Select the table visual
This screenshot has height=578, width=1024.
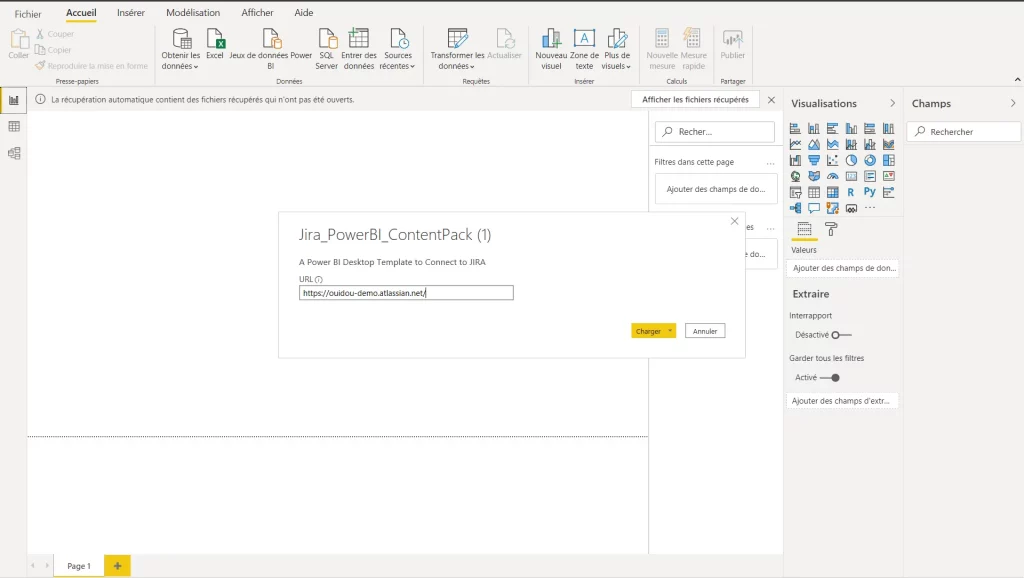[x=814, y=192]
